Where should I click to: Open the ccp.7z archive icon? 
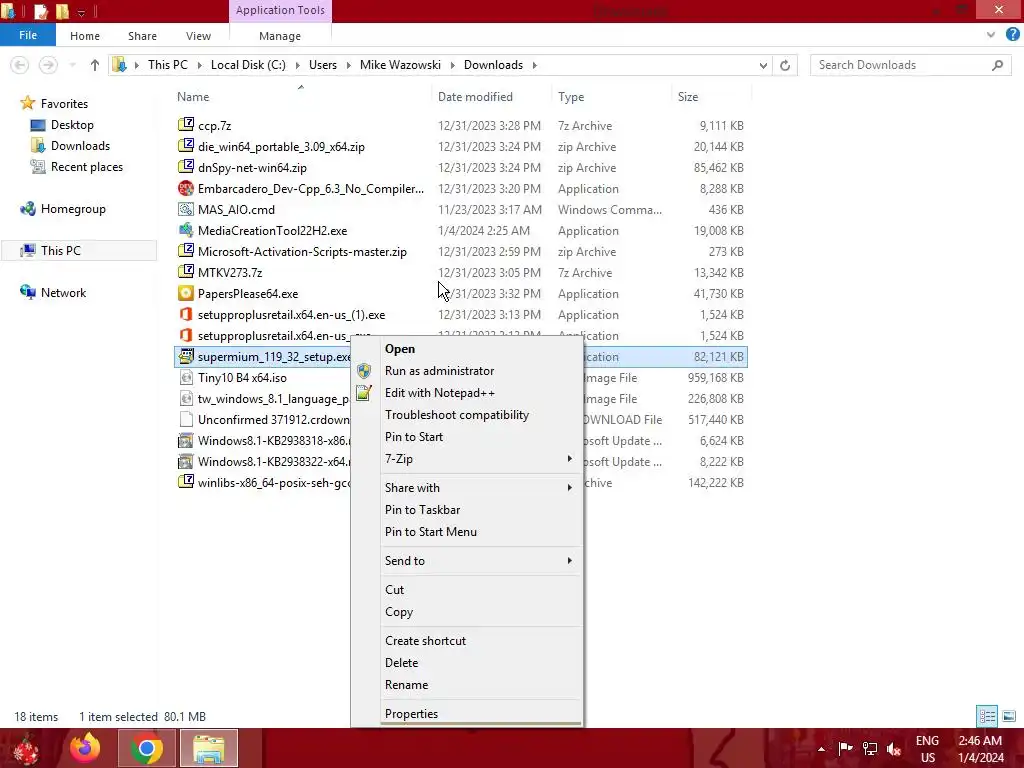click(186, 124)
